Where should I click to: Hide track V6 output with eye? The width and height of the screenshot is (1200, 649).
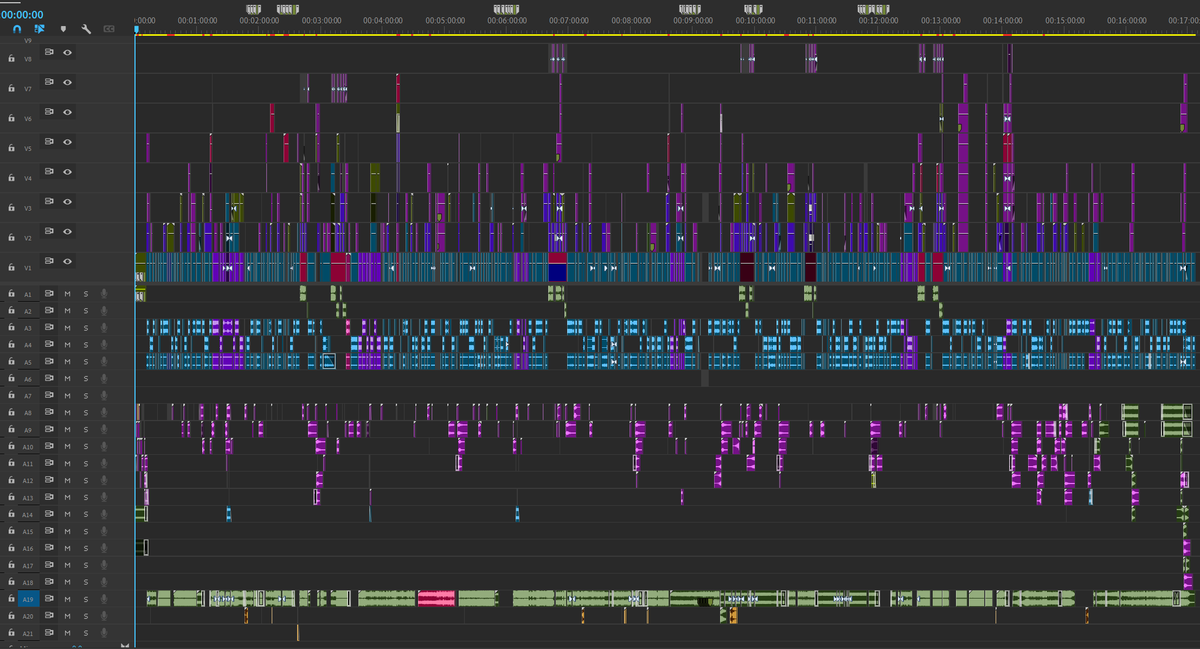[x=67, y=112]
